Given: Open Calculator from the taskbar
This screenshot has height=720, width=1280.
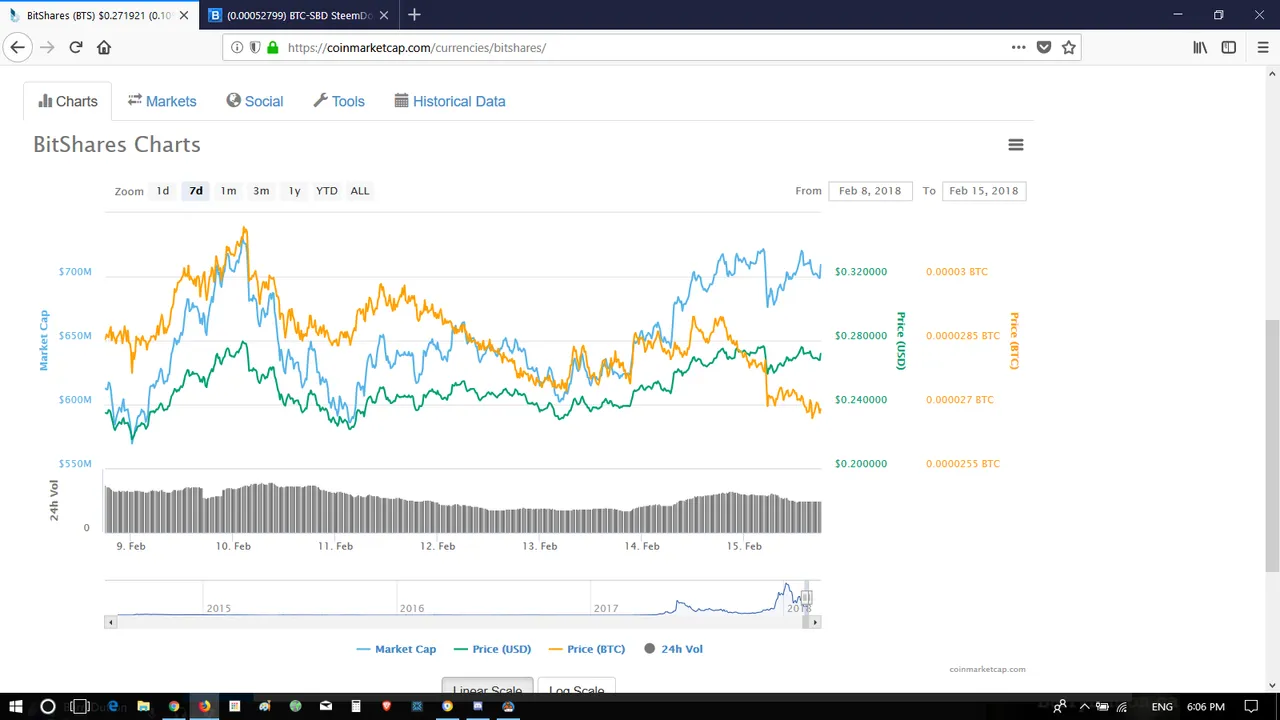Looking at the screenshot, I should (x=356, y=706).
